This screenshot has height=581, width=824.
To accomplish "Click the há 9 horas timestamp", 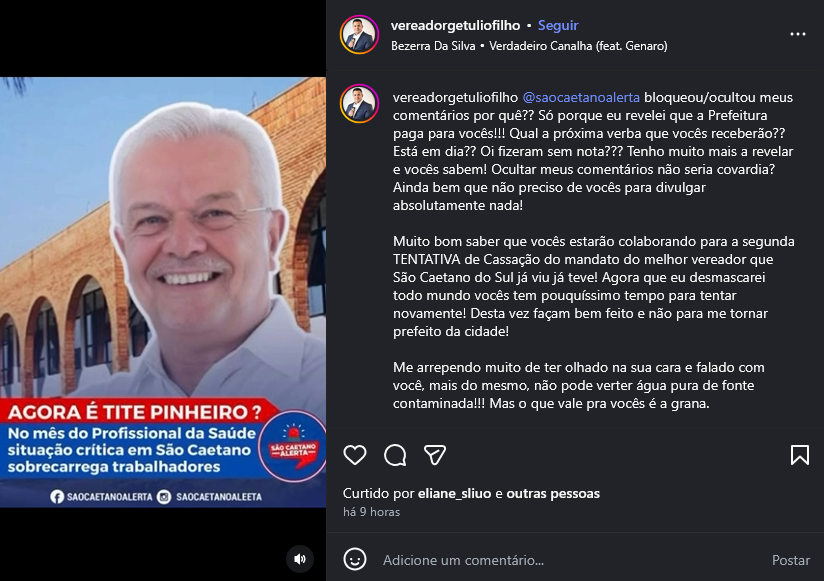I will [x=372, y=512].
